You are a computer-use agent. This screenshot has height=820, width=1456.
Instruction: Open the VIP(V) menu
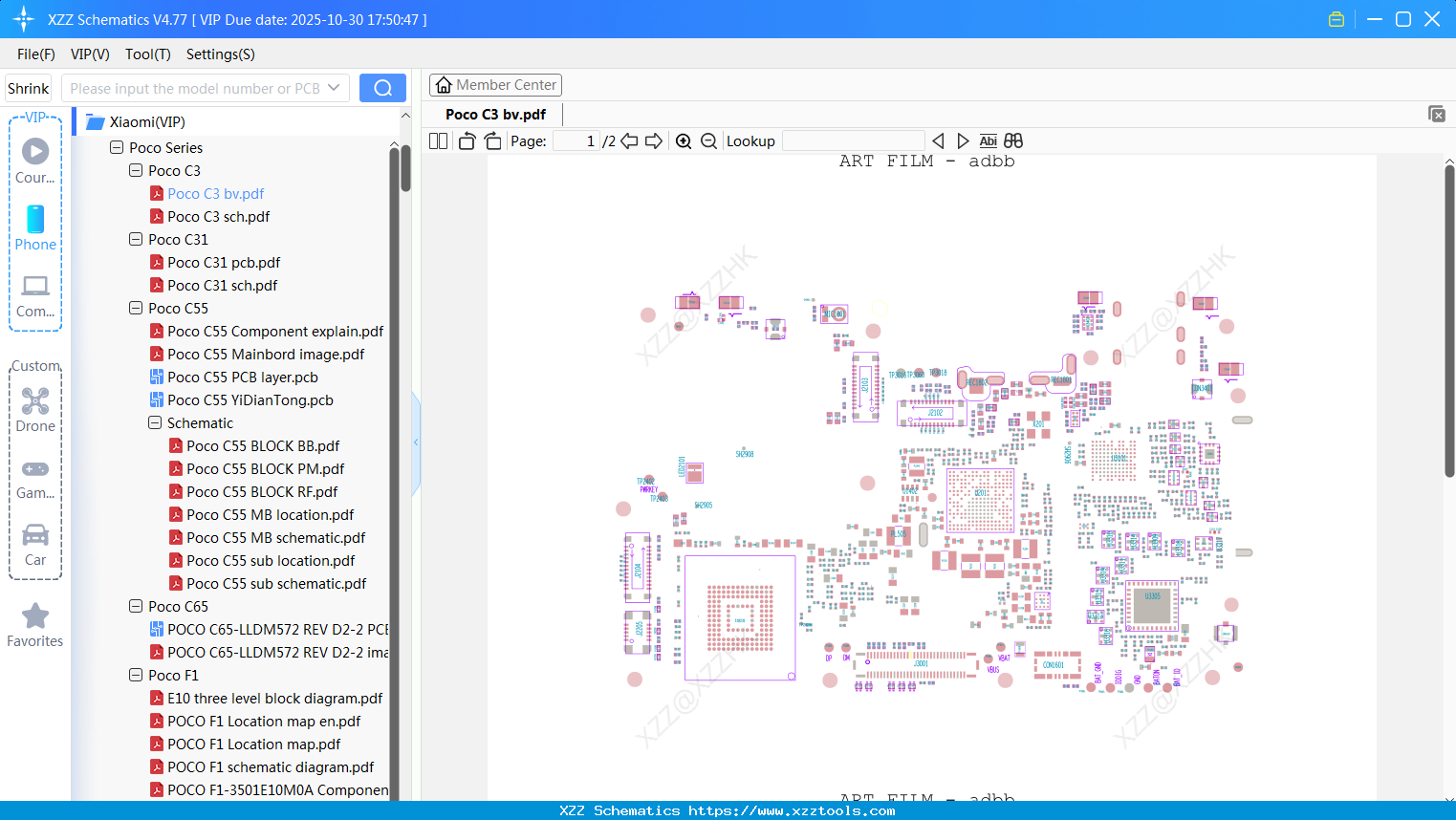(90, 54)
